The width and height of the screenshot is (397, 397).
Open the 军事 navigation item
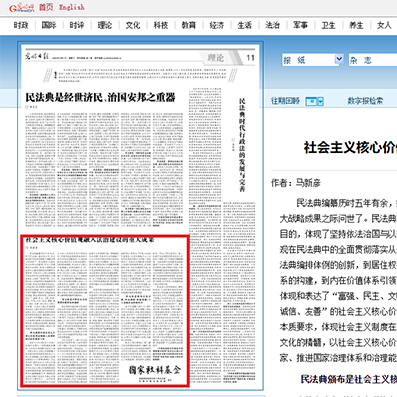click(x=300, y=25)
